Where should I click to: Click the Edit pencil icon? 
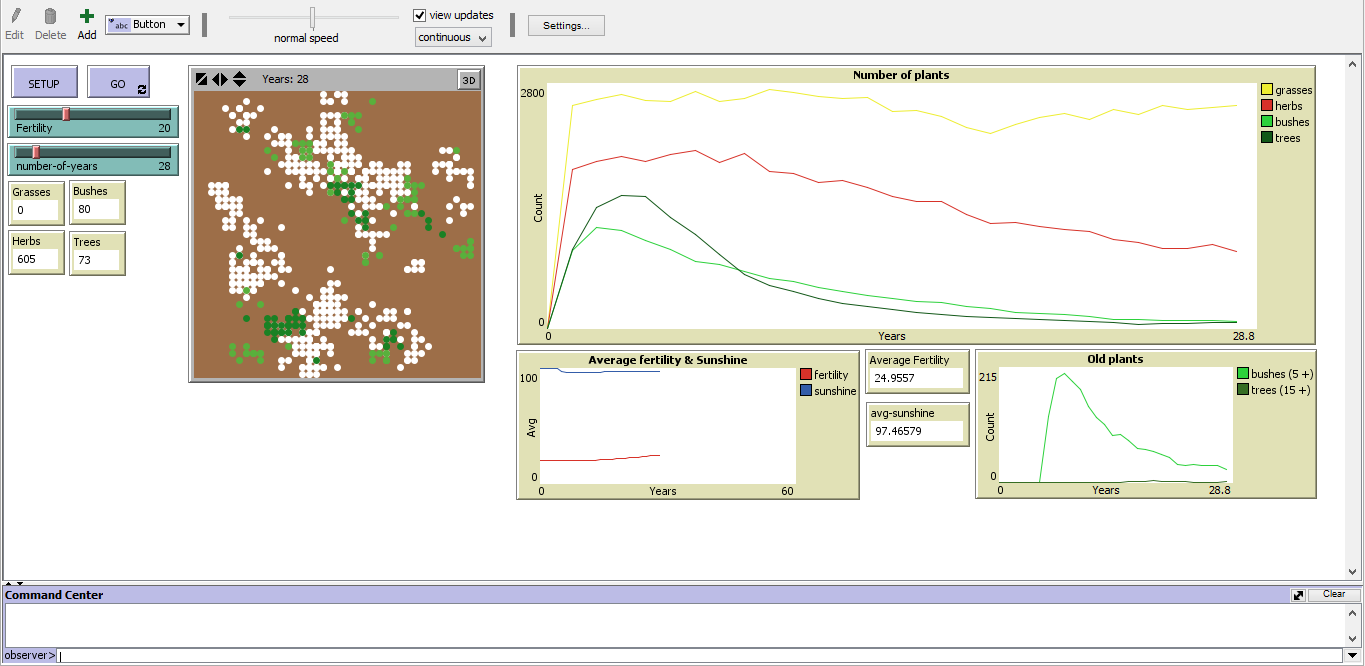click(15, 17)
